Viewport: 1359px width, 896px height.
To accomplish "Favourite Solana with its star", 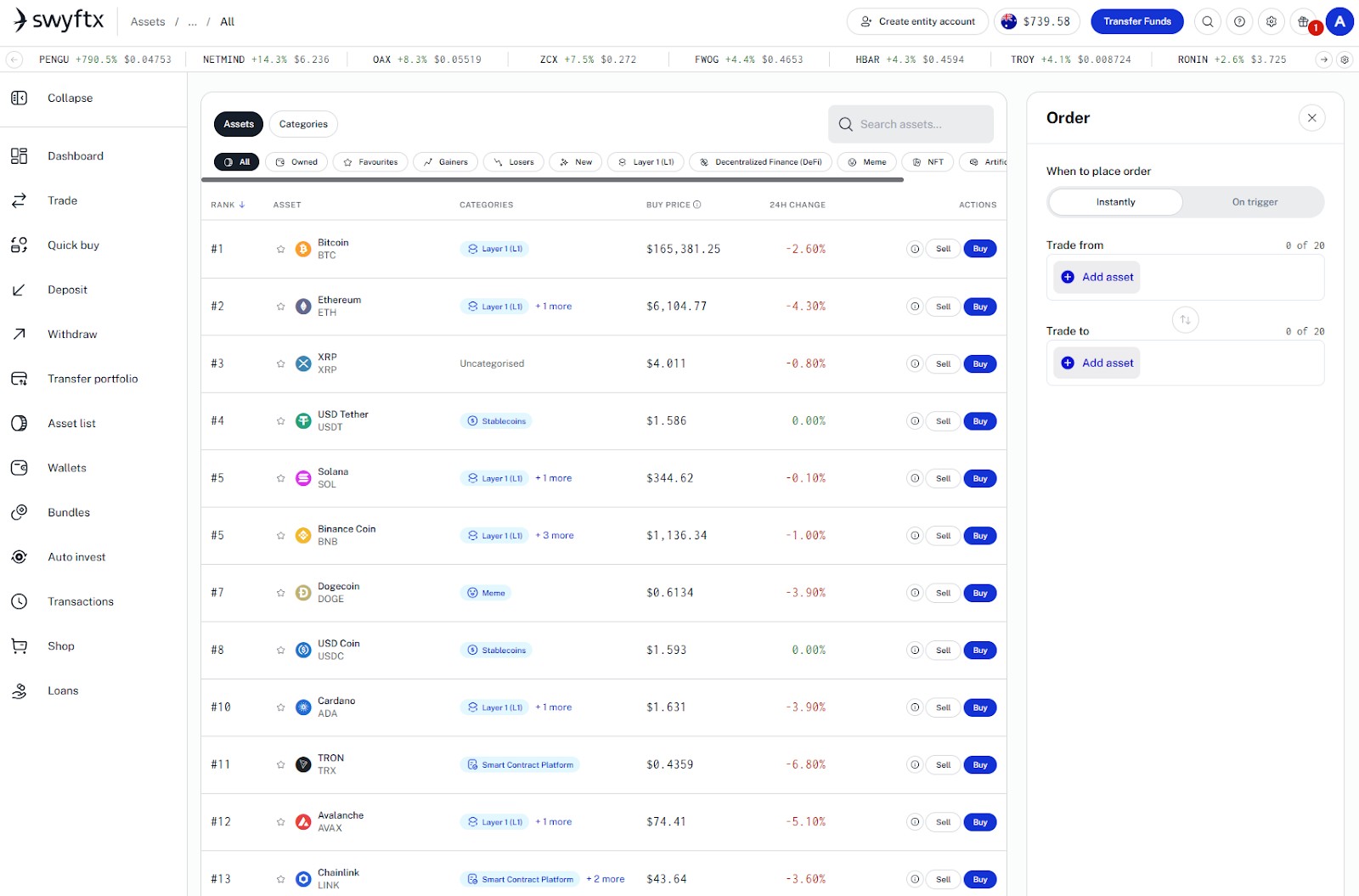I will 281,479.
